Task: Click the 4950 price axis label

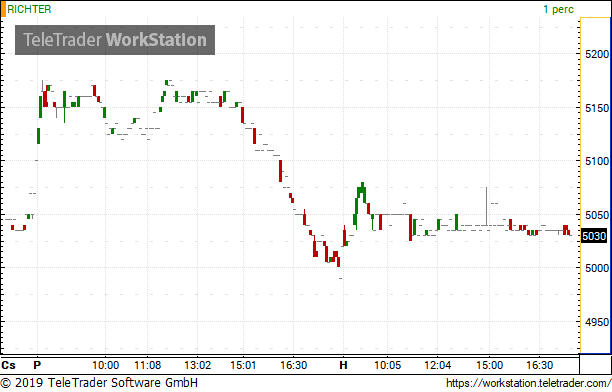Action: click(x=597, y=323)
